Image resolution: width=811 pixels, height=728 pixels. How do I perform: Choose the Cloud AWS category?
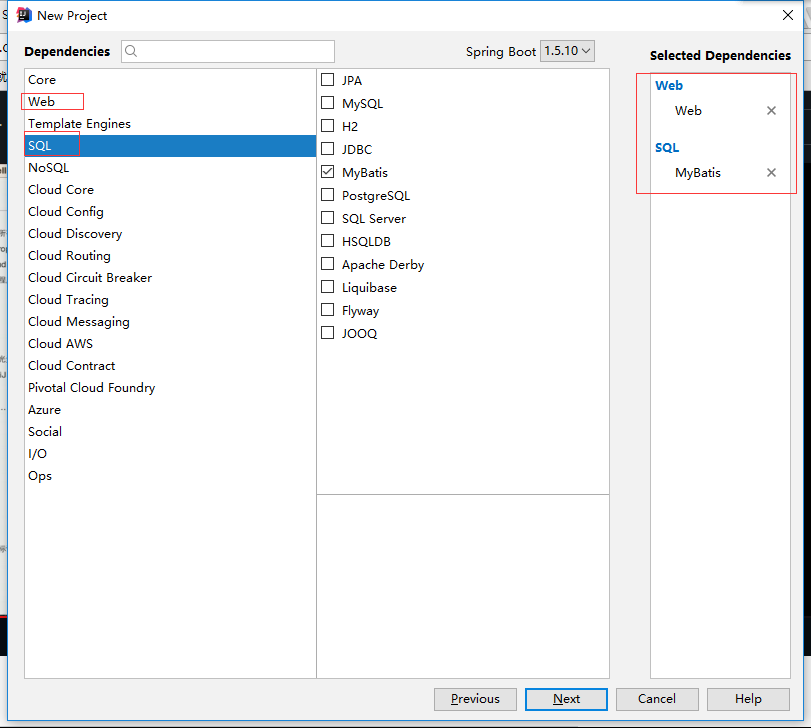[170, 344]
